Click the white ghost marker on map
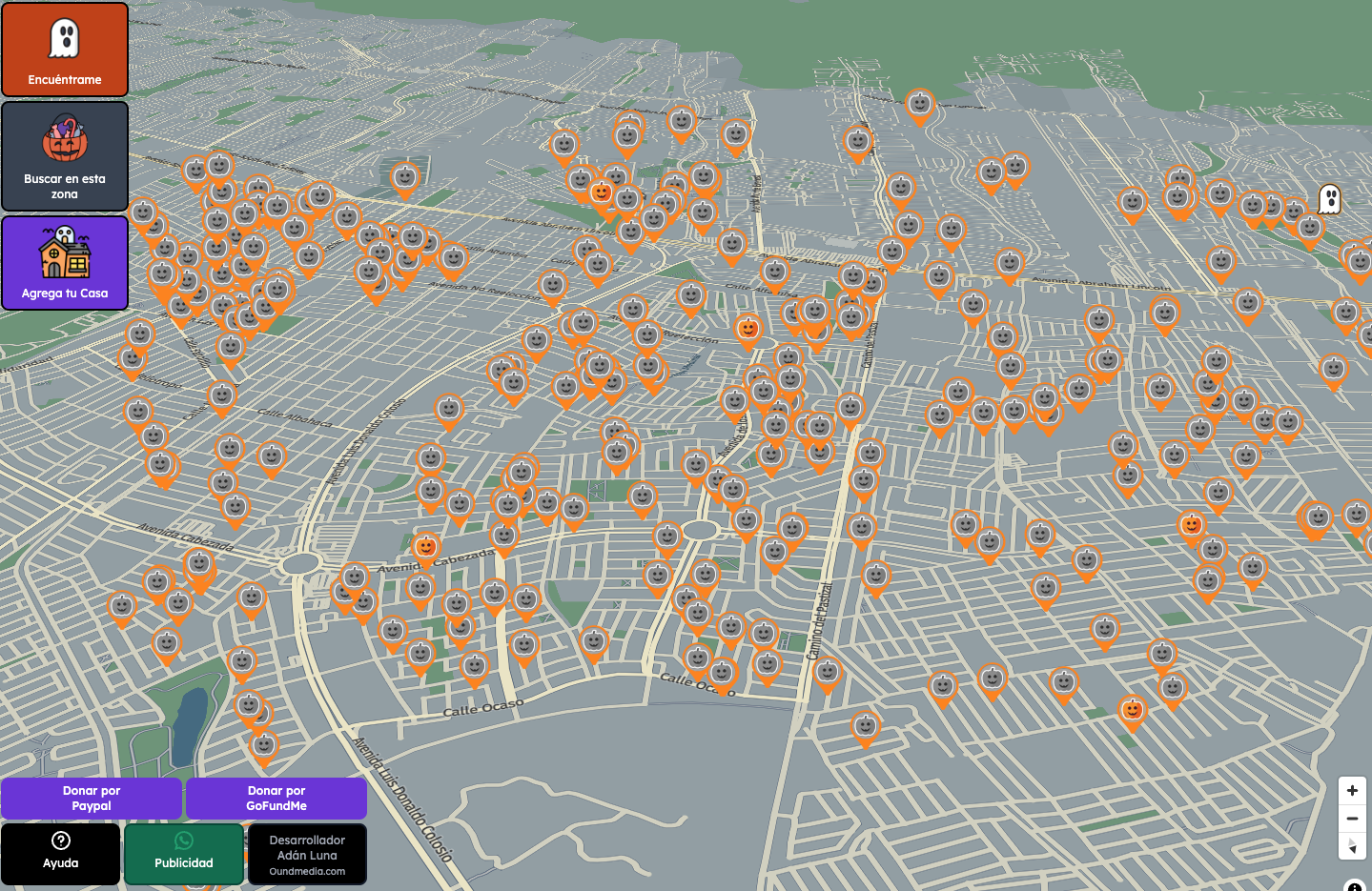 [x=1329, y=199]
